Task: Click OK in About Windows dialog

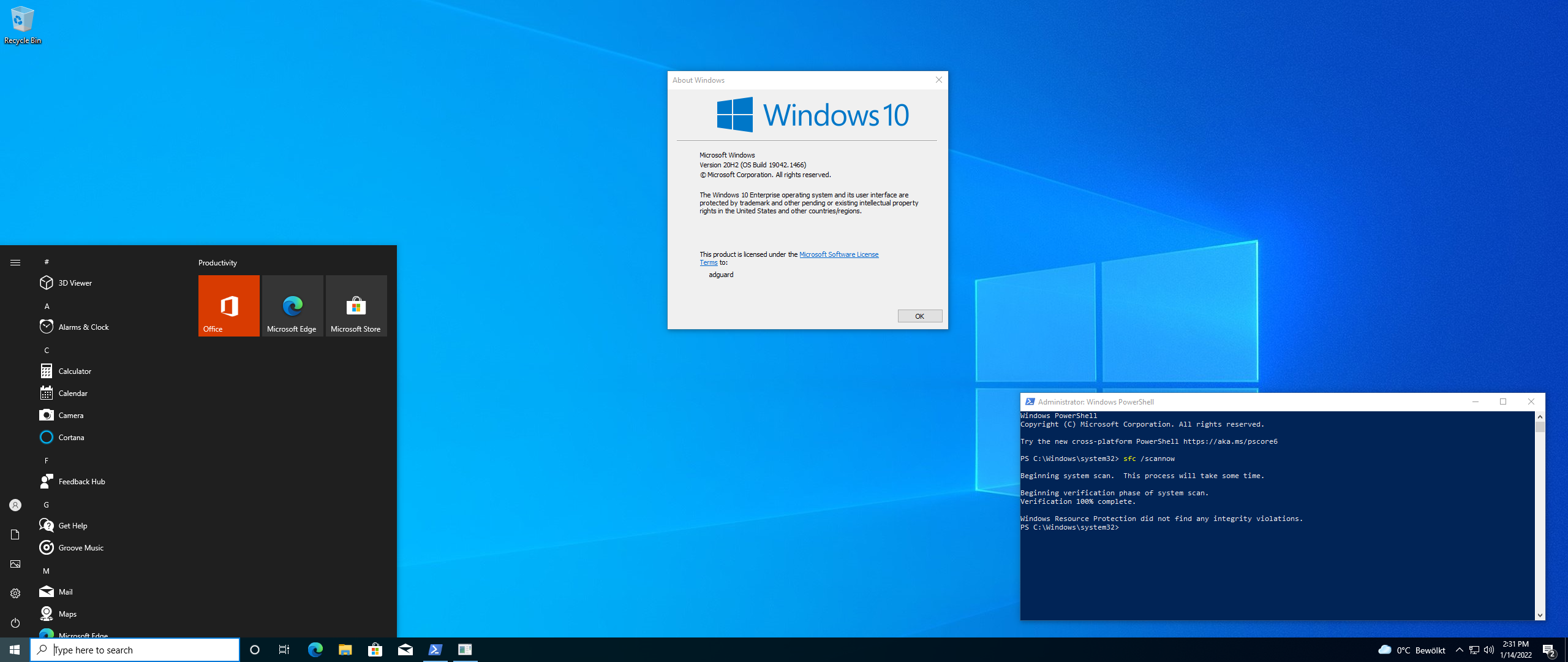Action: (919, 316)
